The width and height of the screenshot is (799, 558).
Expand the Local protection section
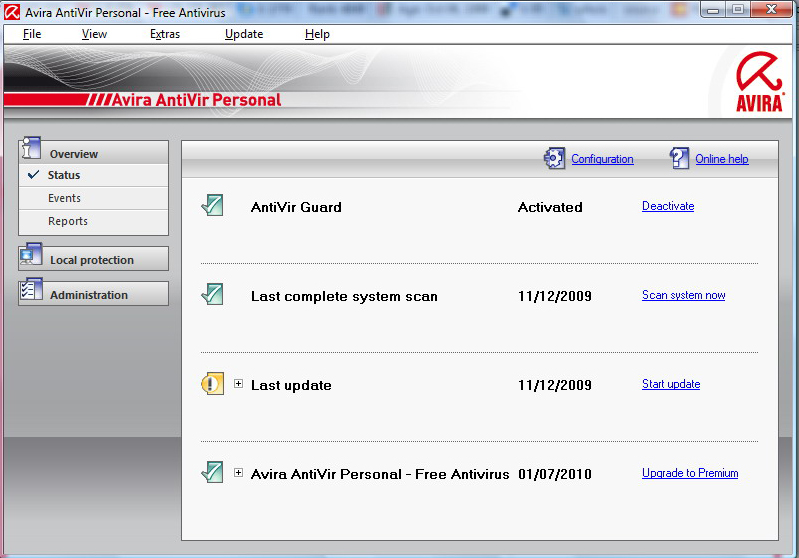(x=93, y=259)
